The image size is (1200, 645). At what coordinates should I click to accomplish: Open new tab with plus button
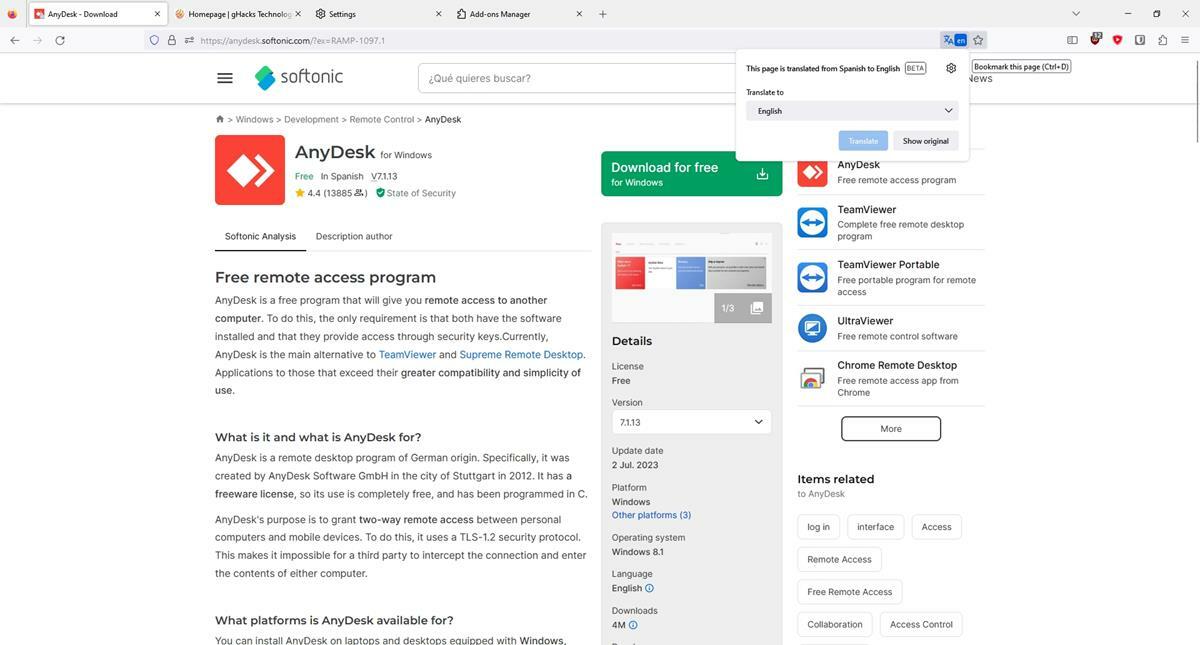[602, 14]
